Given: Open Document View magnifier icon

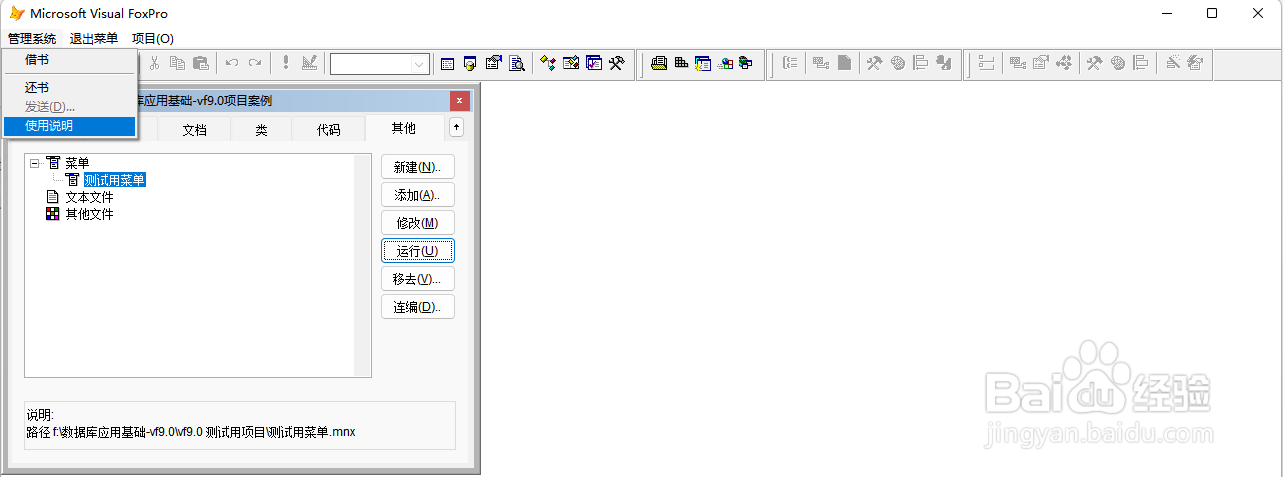Looking at the screenshot, I should (x=517, y=63).
